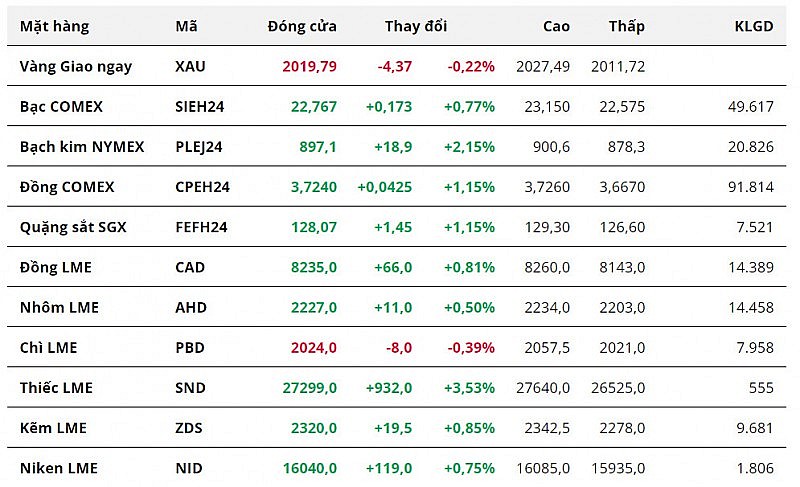This screenshot has height=487, width=800.
Task: Click the Thay đổi column header
Action: click(416, 27)
